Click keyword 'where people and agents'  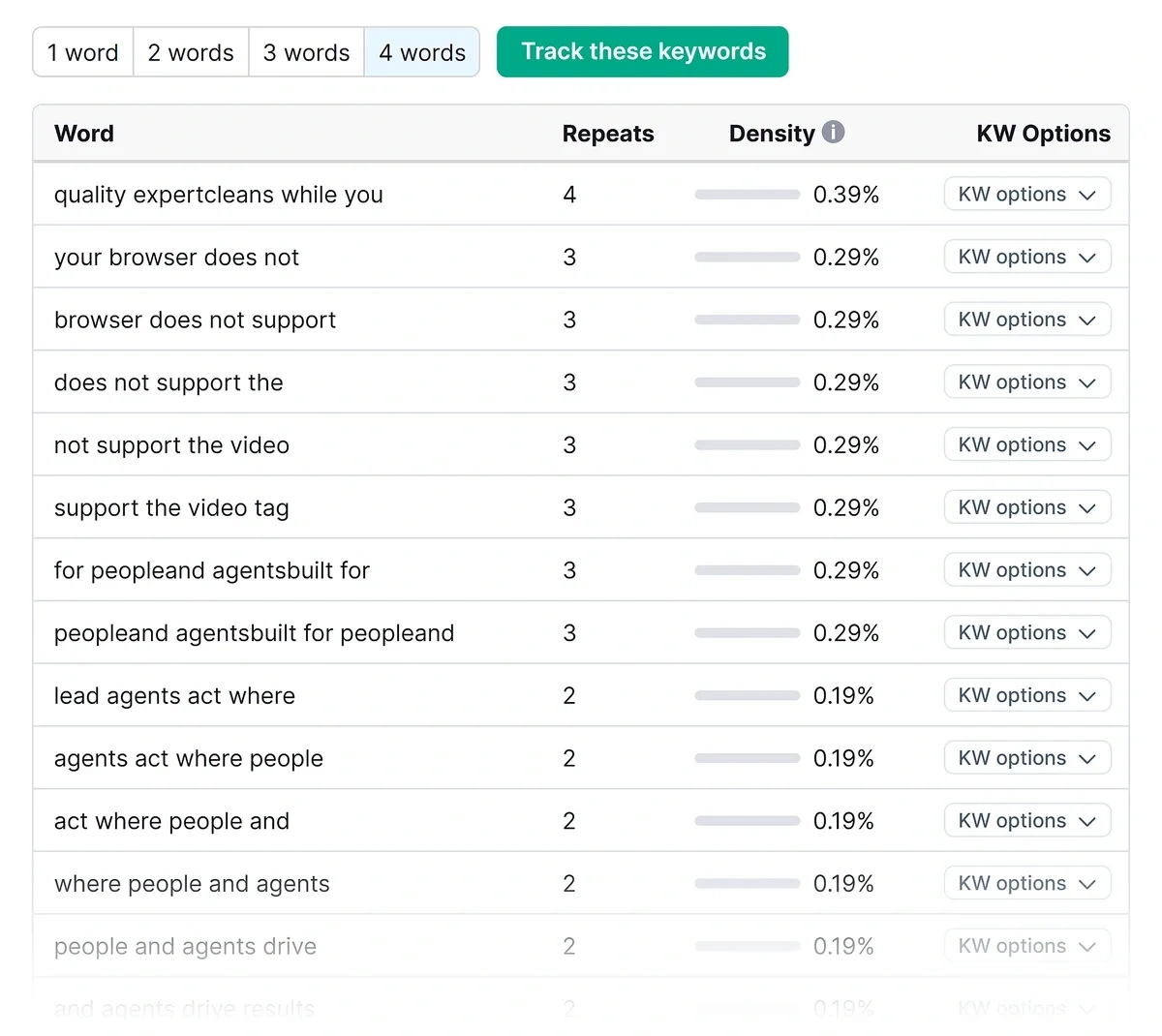click(x=192, y=884)
